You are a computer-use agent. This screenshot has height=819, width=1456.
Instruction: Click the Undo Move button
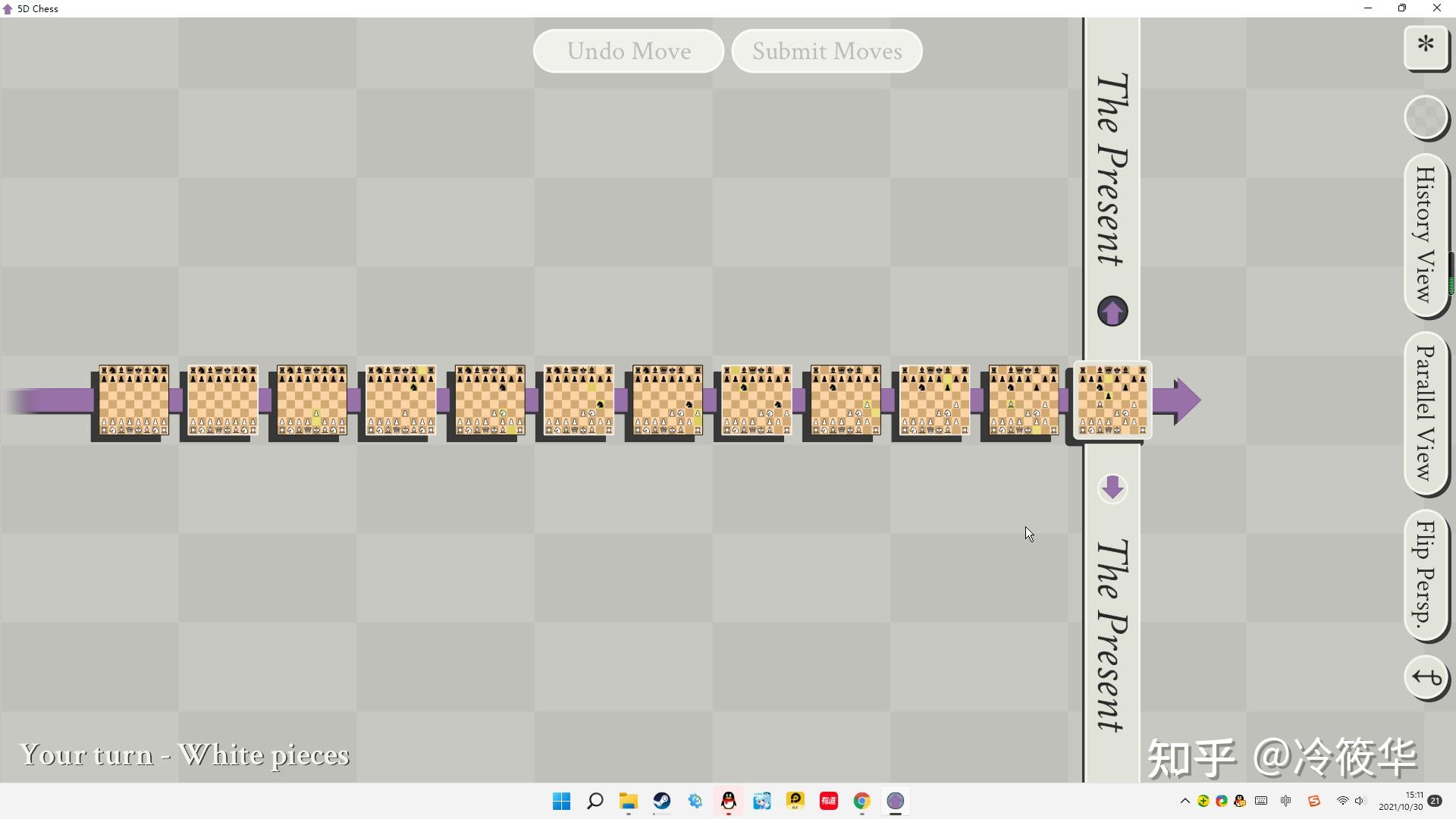(x=629, y=51)
